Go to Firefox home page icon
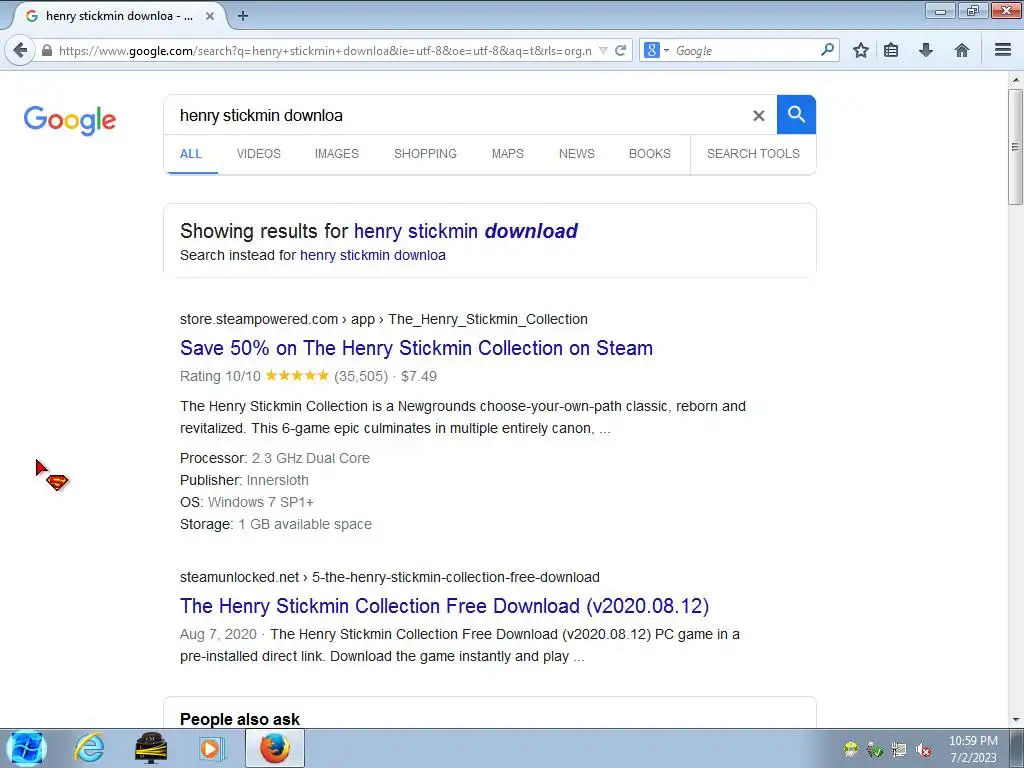This screenshot has width=1024, height=768. (x=961, y=50)
